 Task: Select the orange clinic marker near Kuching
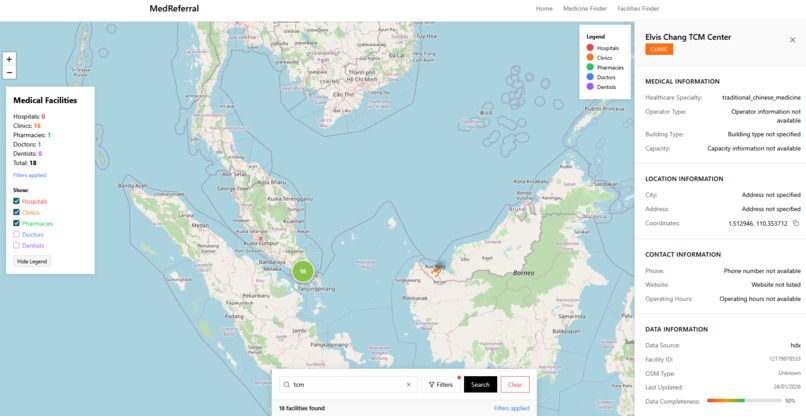436,272
